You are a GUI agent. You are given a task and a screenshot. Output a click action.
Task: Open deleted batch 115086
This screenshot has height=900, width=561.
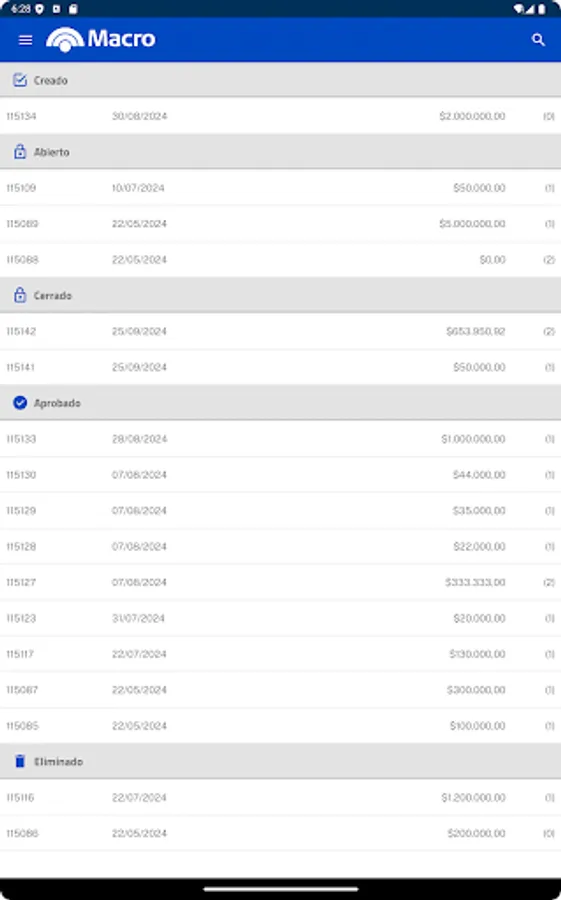pyautogui.click(x=280, y=833)
